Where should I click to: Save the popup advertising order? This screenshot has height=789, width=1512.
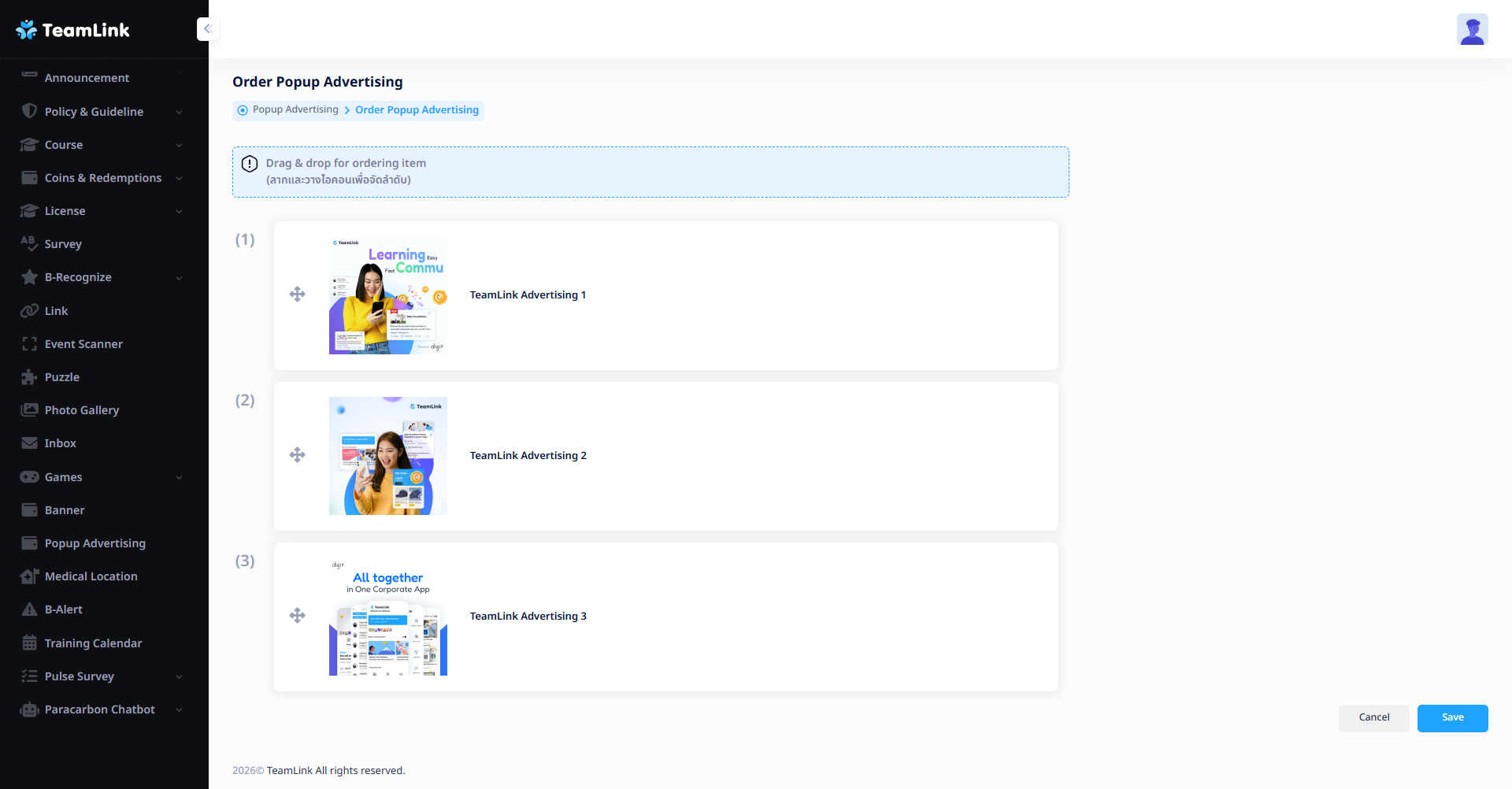(x=1452, y=718)
